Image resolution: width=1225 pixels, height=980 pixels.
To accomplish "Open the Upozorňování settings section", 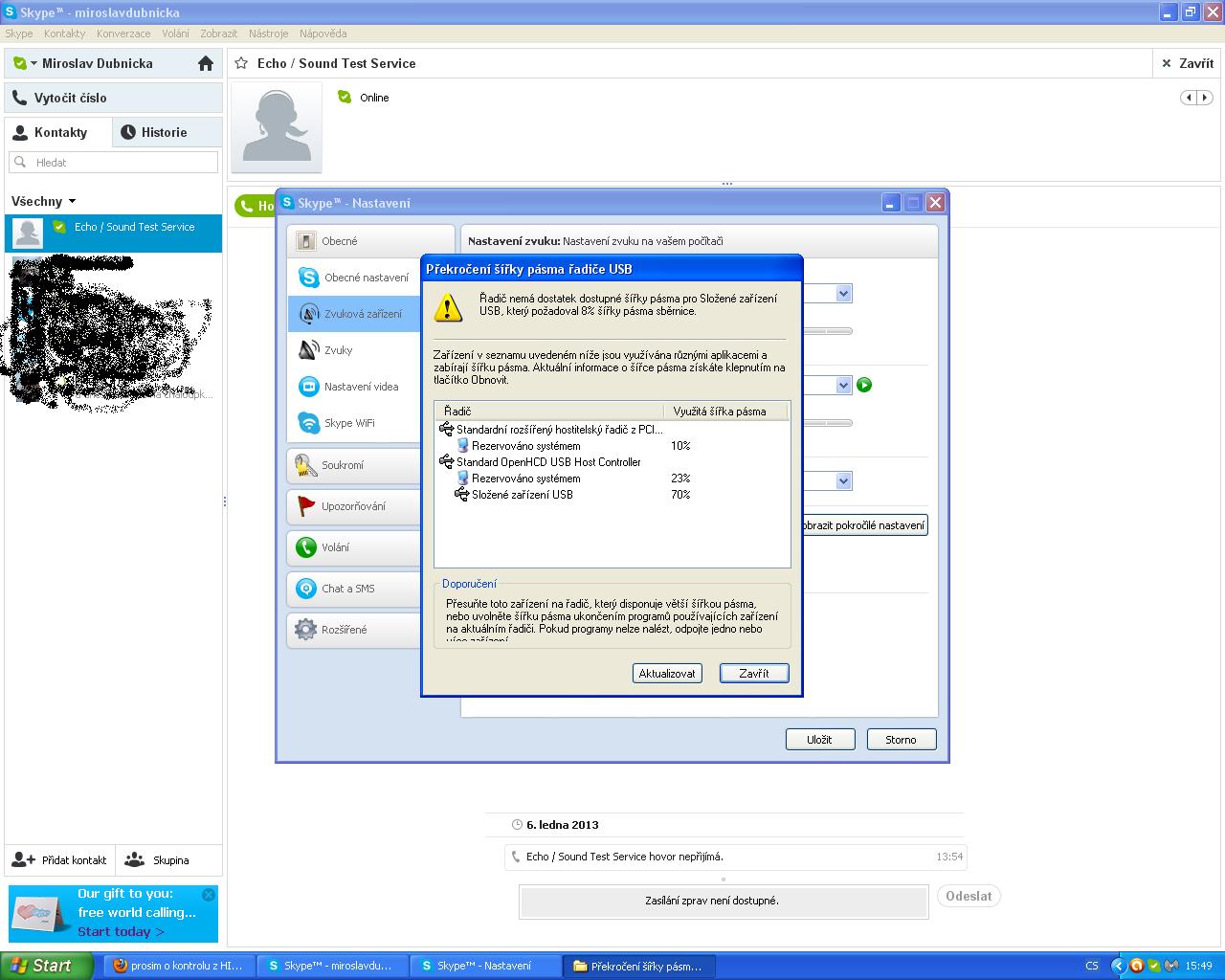I will click(x=354, y=506).
